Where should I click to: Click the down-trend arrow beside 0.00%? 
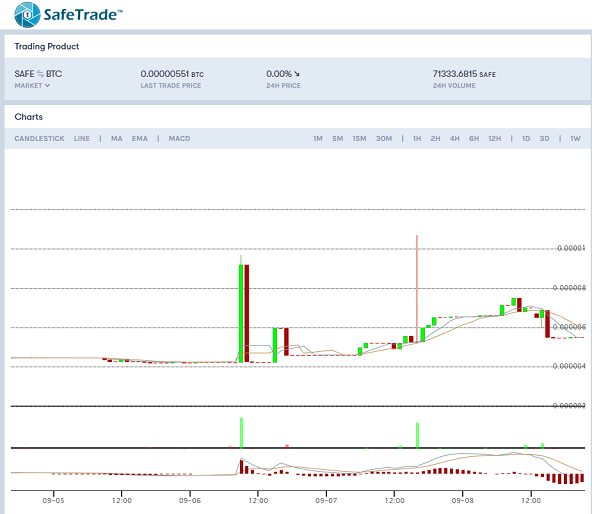coord(297,74)
